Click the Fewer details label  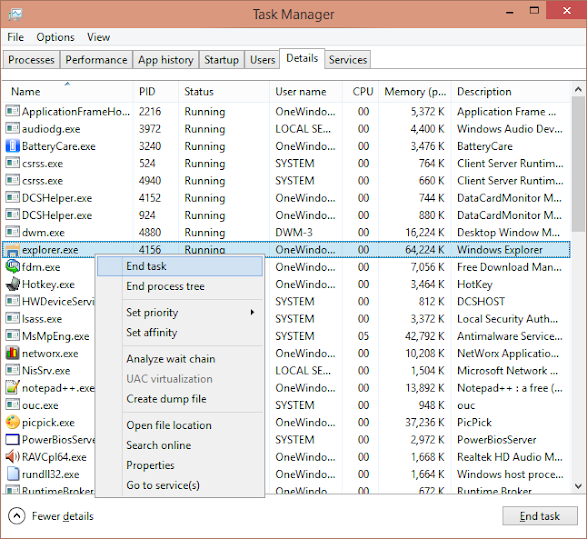tap(63, 516)
